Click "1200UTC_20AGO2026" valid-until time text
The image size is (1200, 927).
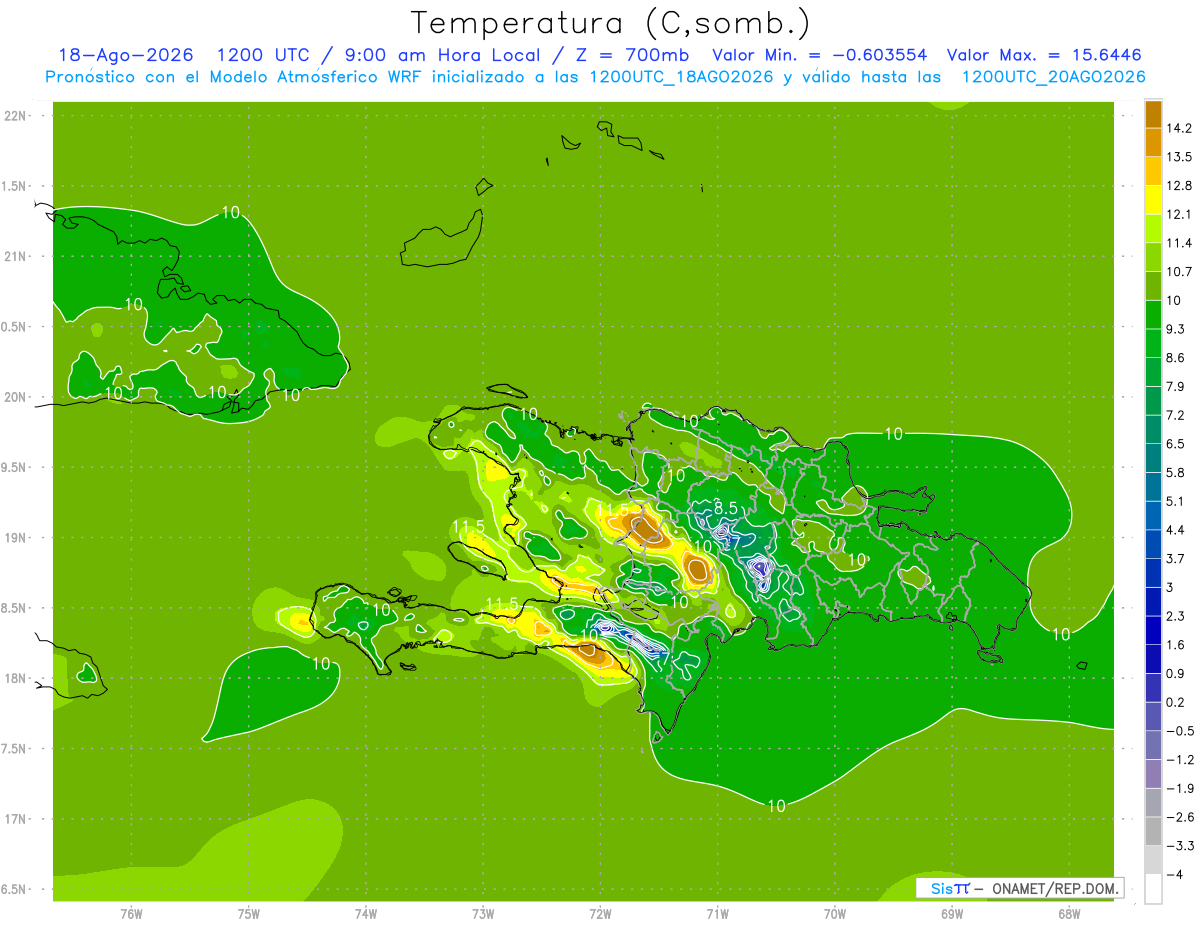pos(1053,77)
